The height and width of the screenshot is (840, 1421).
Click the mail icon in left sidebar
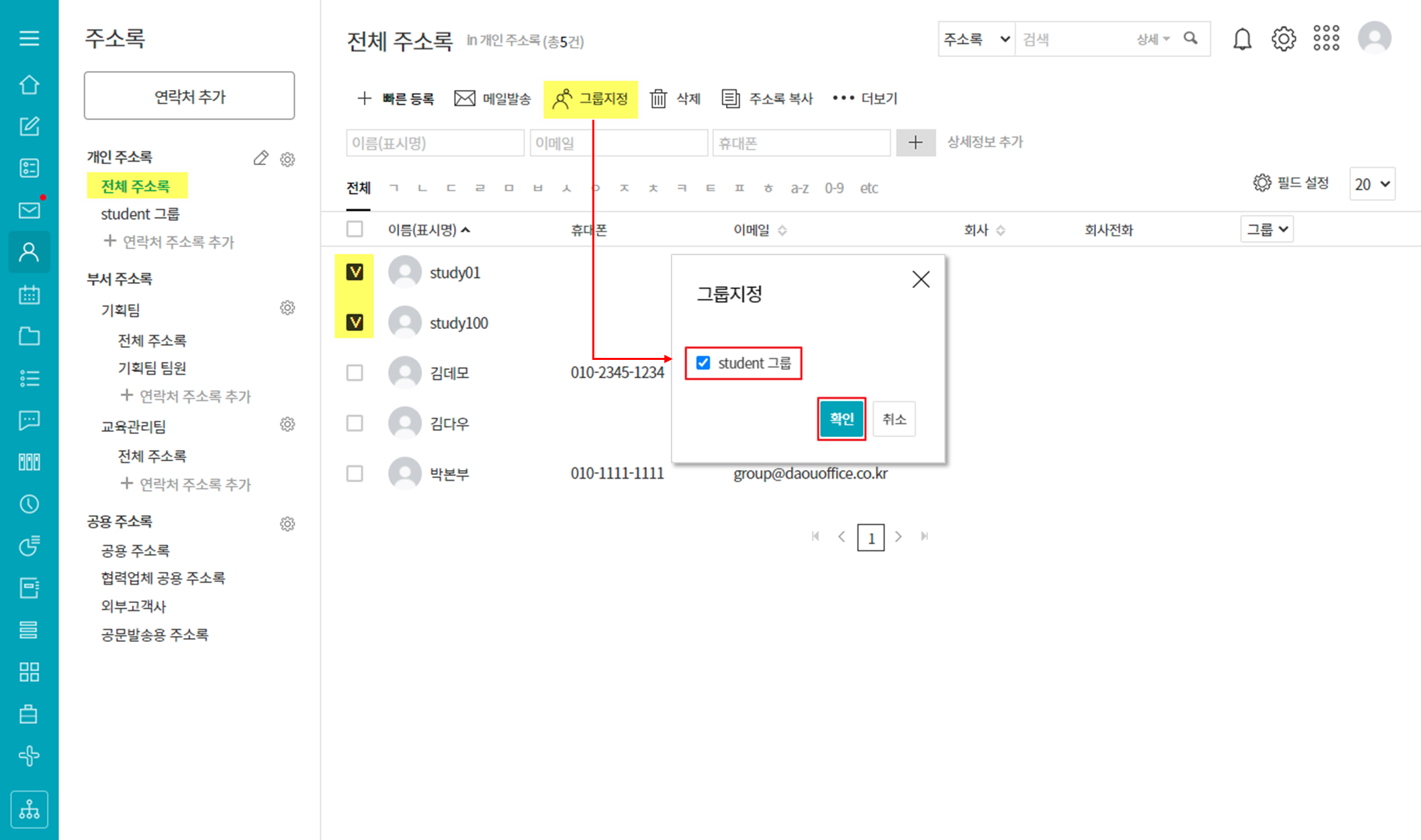[29, 210]
